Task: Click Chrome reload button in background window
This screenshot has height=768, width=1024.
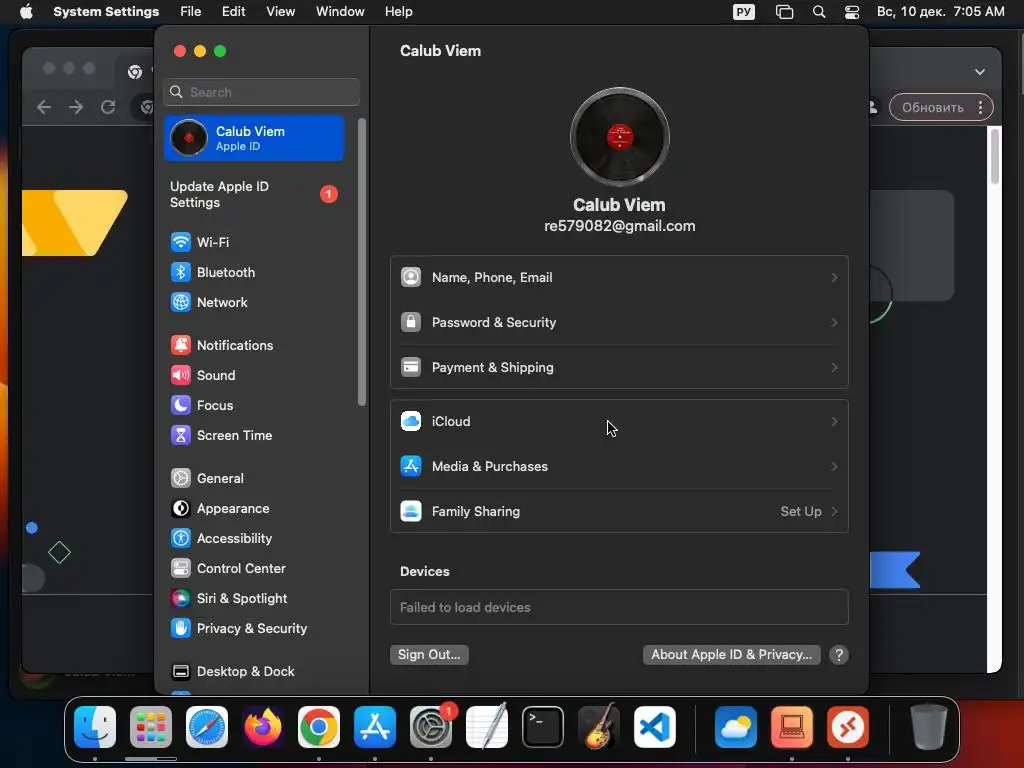Action: [108, 107]
